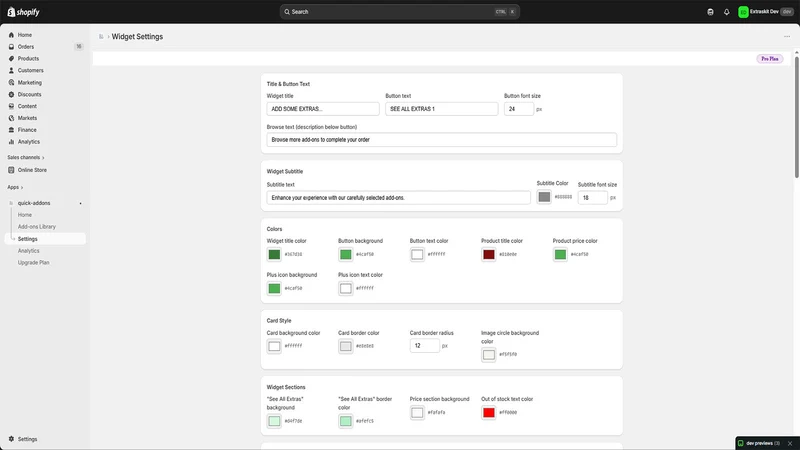This screenshot has width=800, height=450.
Task: Click the Finance bank icon
Action: tap(11, 130)
